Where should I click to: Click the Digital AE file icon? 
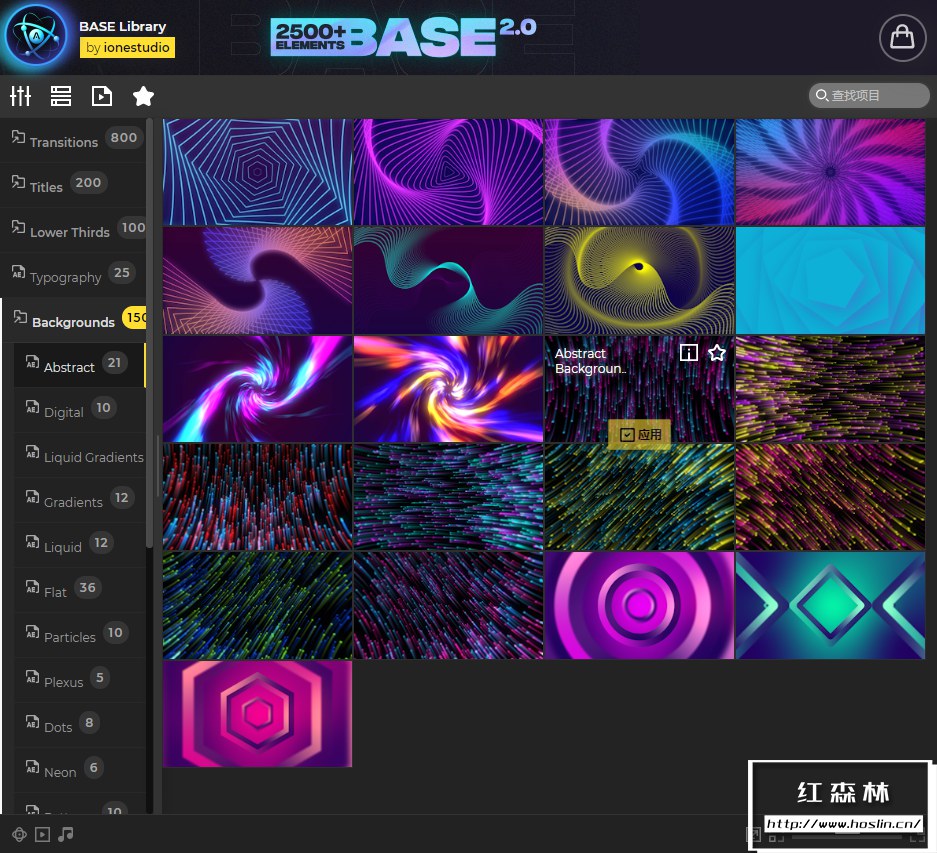(32, 407)
